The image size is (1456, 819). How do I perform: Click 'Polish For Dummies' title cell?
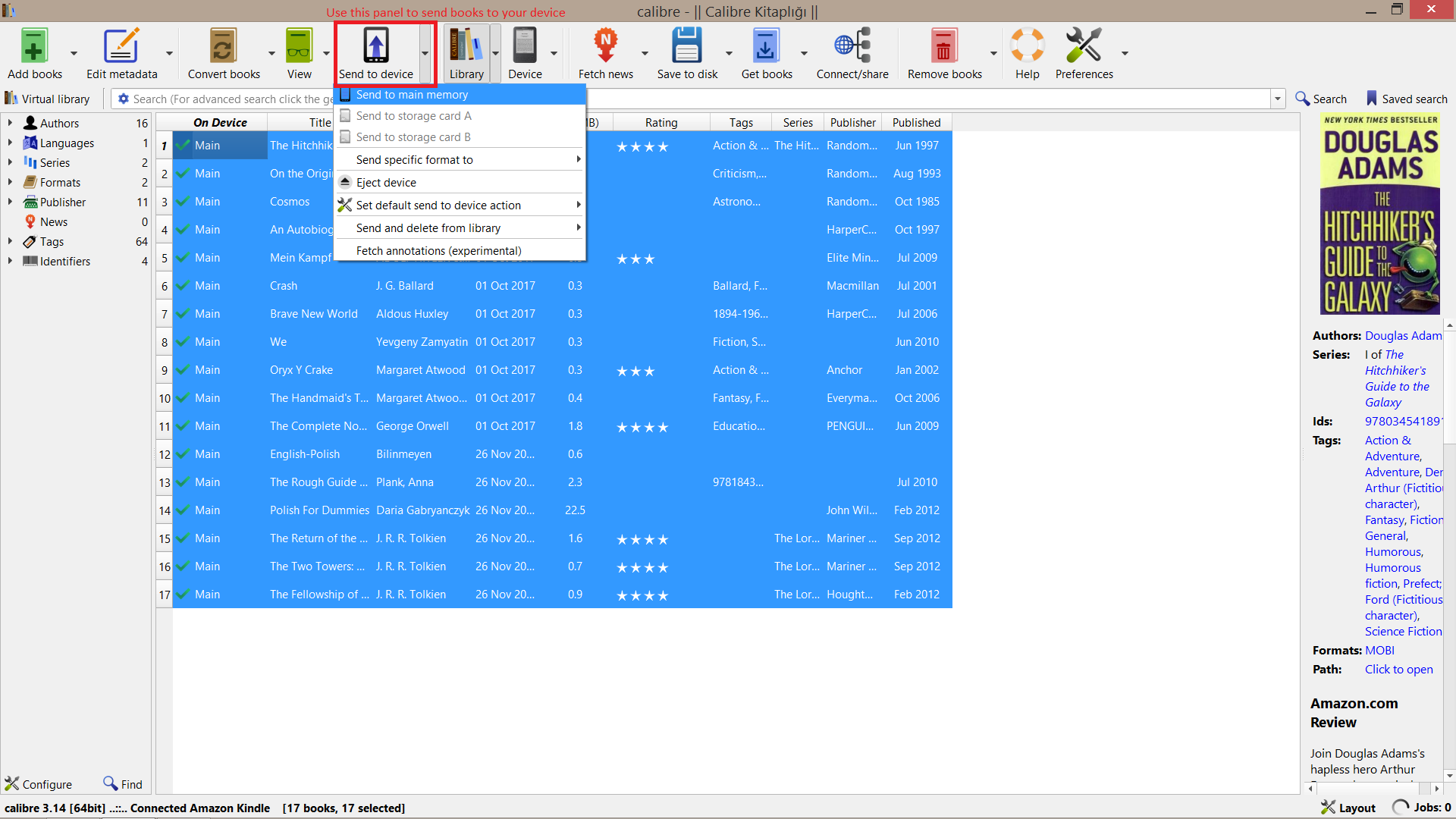pos(319,510)
